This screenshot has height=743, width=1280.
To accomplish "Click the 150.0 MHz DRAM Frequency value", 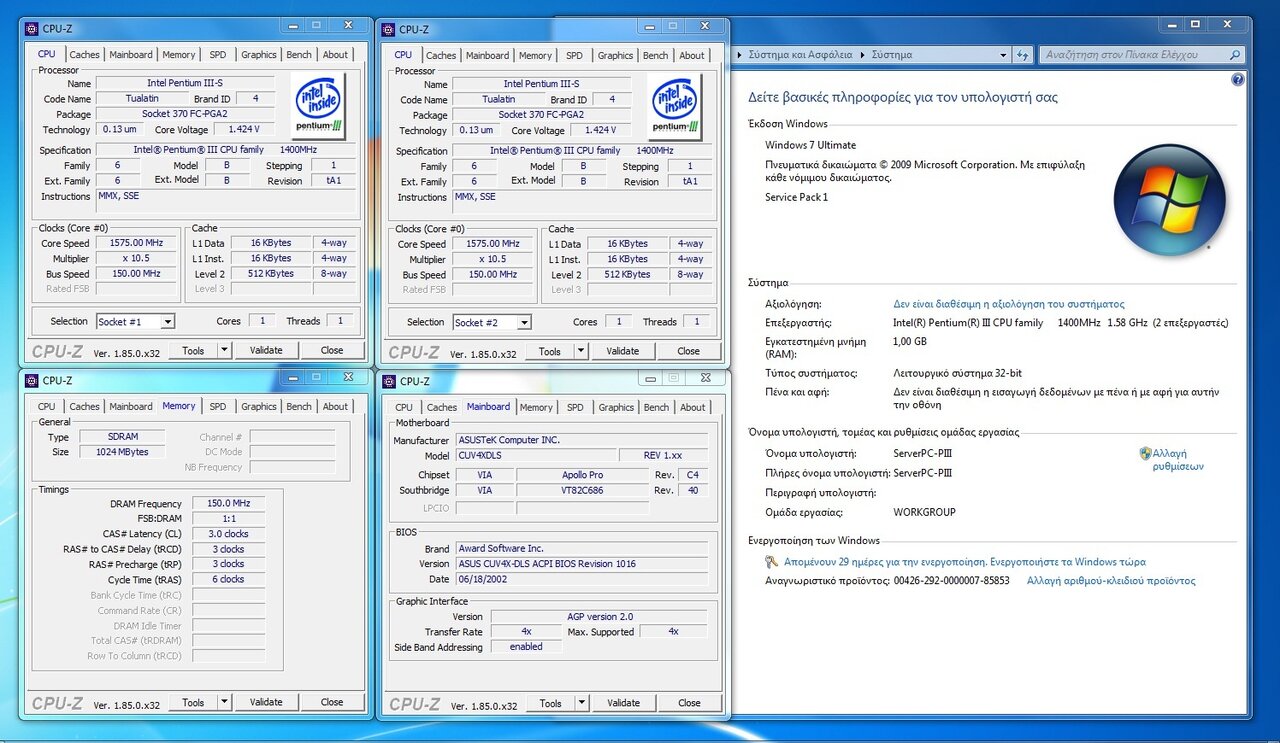I will click(229, 504).
